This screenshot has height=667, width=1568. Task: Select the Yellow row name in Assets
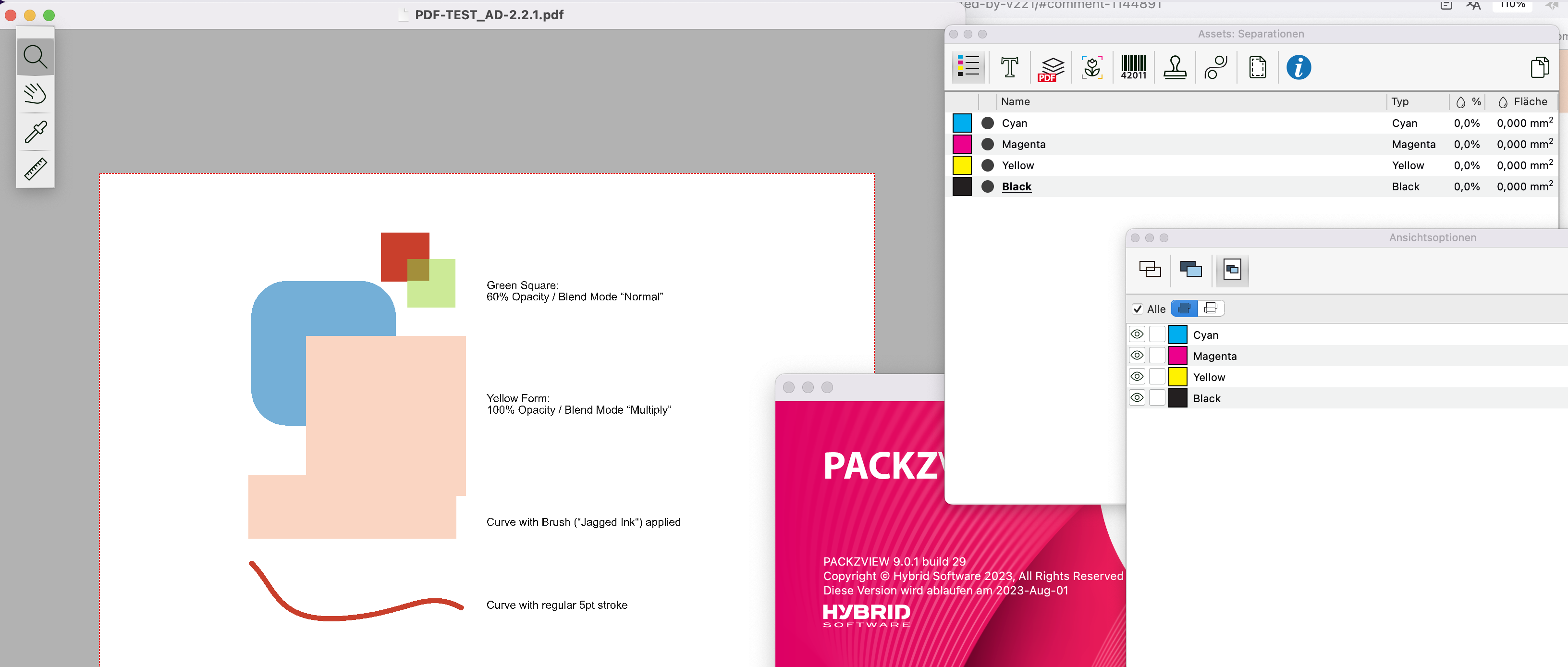(x=1018, y=165)
